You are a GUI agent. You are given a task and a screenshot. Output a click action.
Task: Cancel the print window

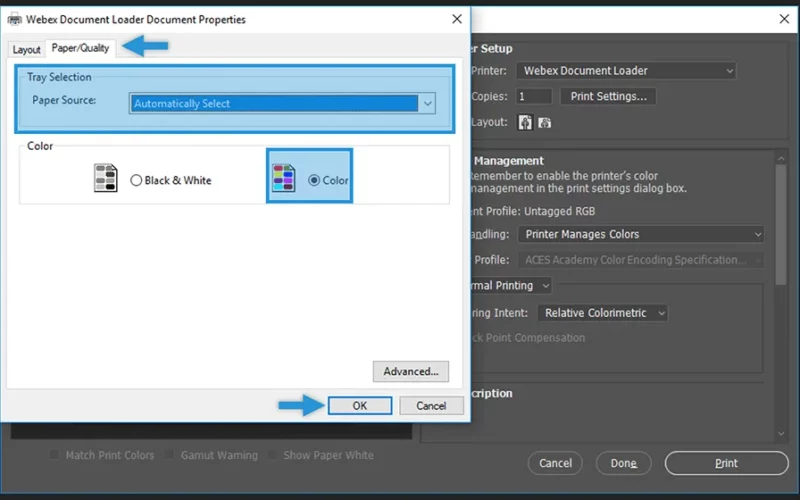(555, 463)
